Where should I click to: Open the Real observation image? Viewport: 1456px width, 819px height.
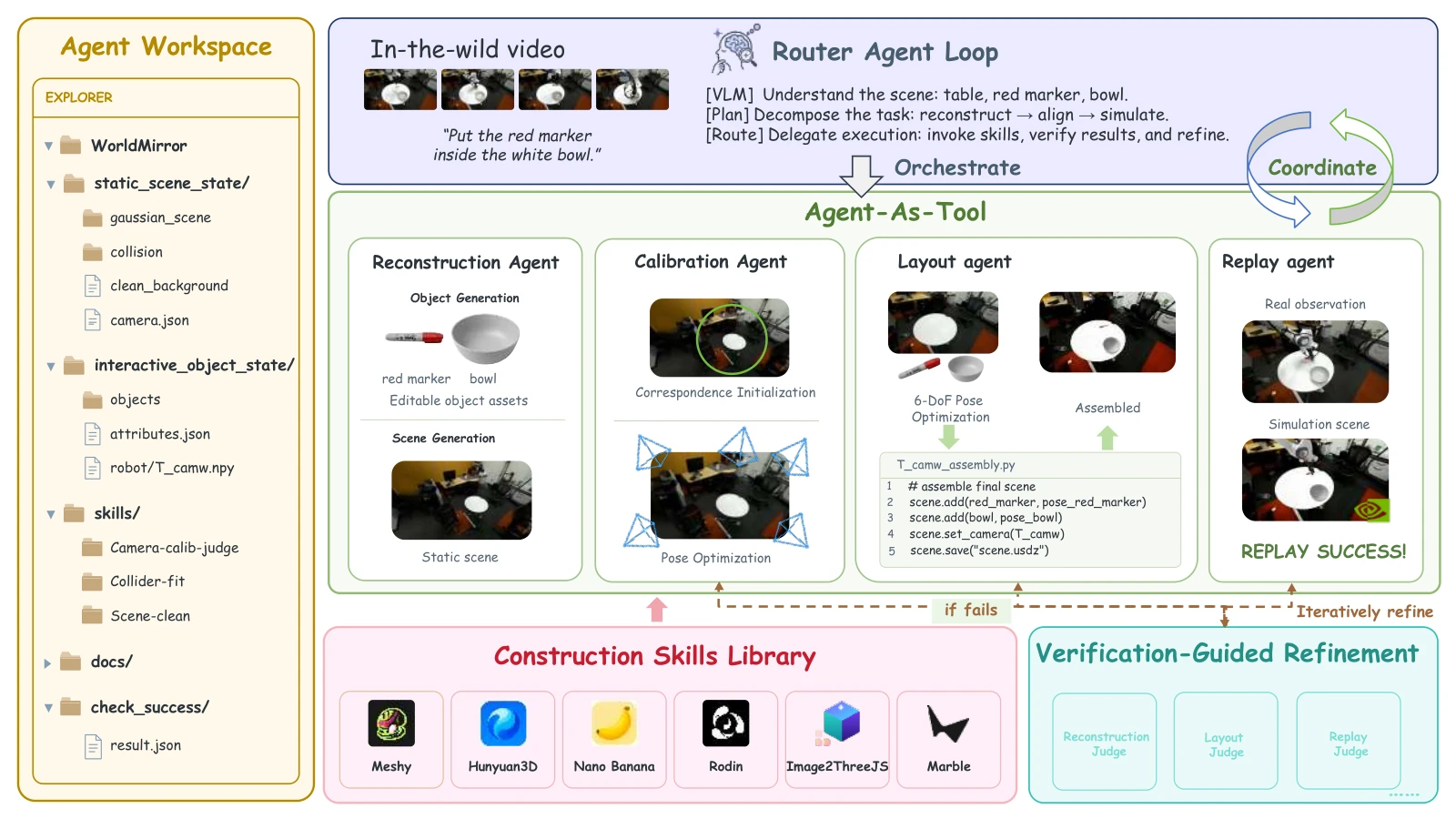point(1316,361)
